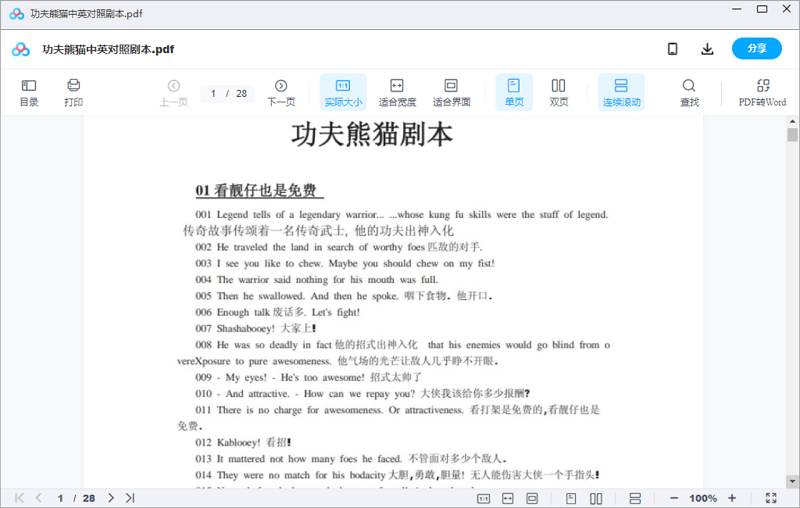Open the 目录 table of contents panel
This screenshot has width=800, height=508.
click(x=29, y=93)
